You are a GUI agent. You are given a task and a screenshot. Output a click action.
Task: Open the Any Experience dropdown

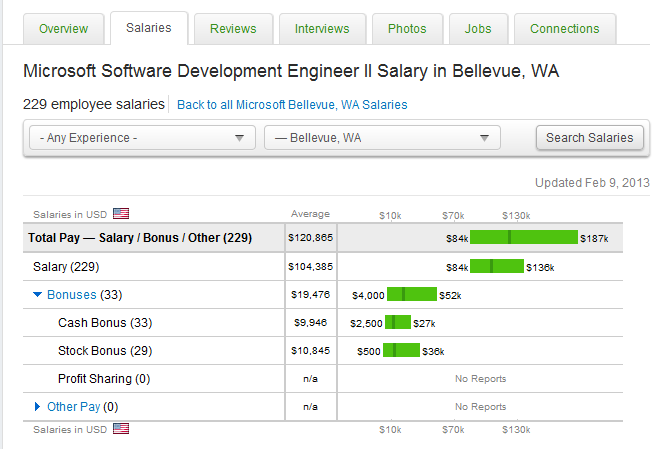142,137
